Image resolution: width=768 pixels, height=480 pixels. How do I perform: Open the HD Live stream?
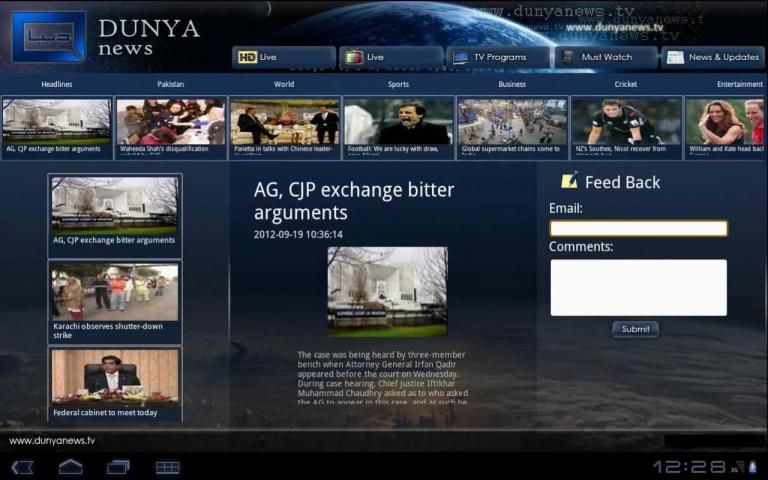pyautogui.click(x=284, y=57)
